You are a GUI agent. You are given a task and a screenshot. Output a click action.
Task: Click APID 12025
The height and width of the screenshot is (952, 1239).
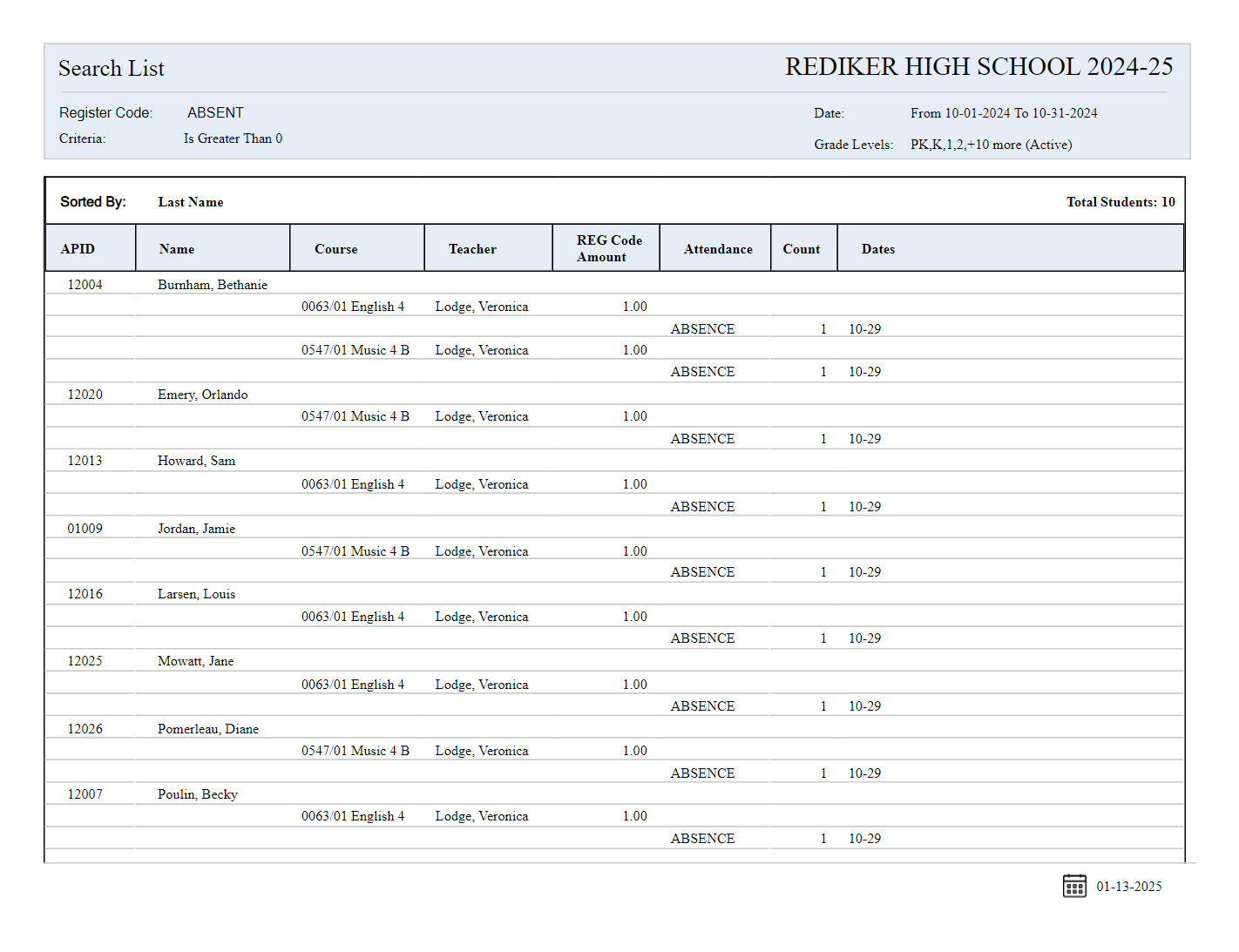(x=85, y=661)
